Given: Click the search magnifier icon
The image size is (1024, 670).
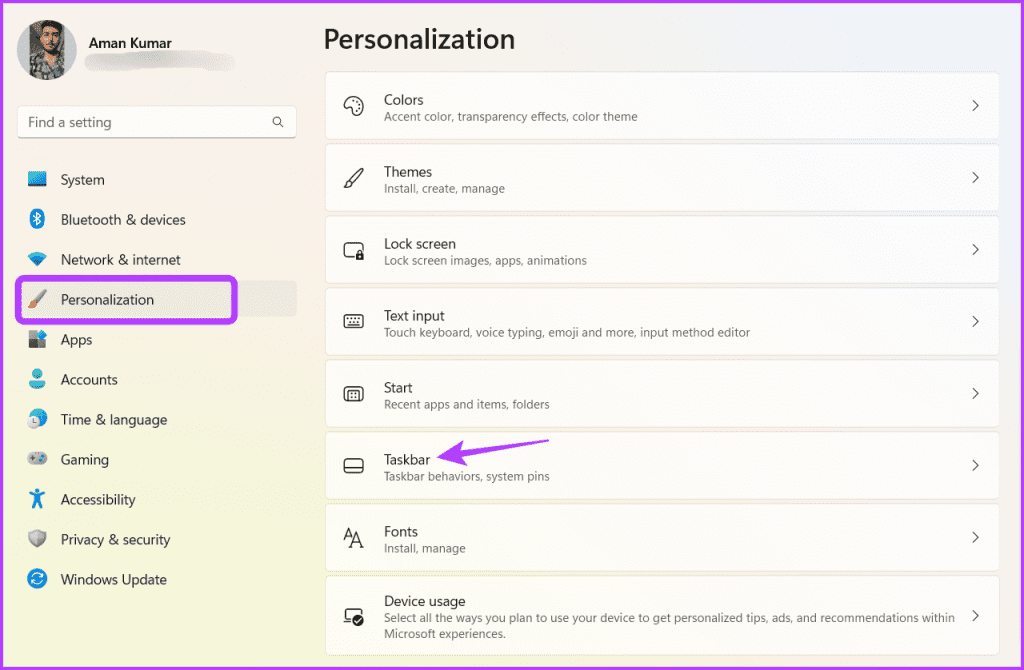Looking at the screenshot, I should pyautogui.click(x=278, y=122).
